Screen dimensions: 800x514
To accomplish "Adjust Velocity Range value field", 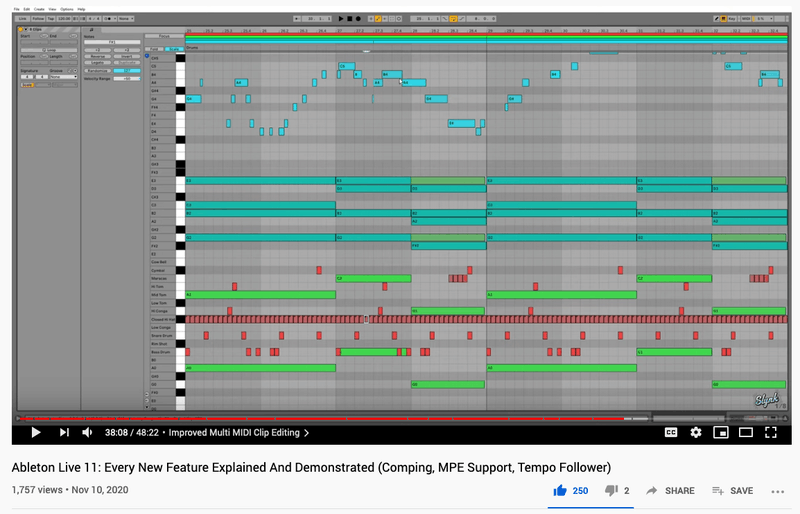I will pos(127,79).
